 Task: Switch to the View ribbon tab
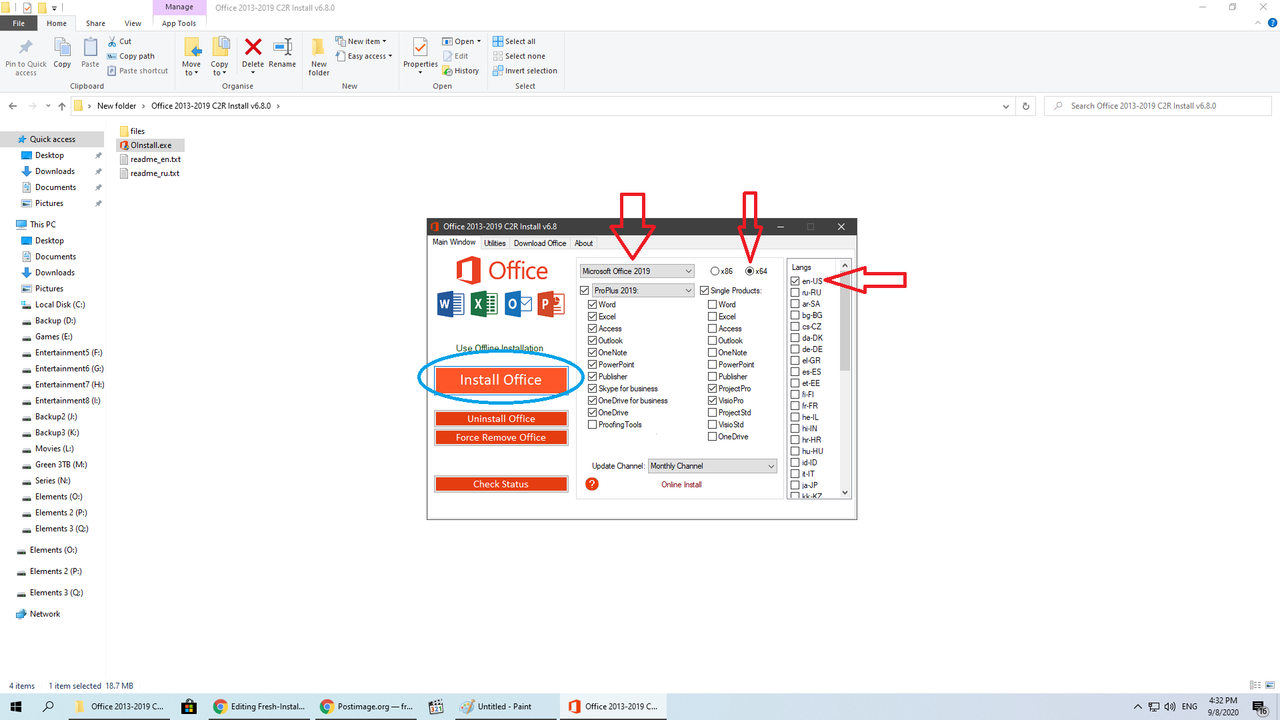click(x=133, y=23)
